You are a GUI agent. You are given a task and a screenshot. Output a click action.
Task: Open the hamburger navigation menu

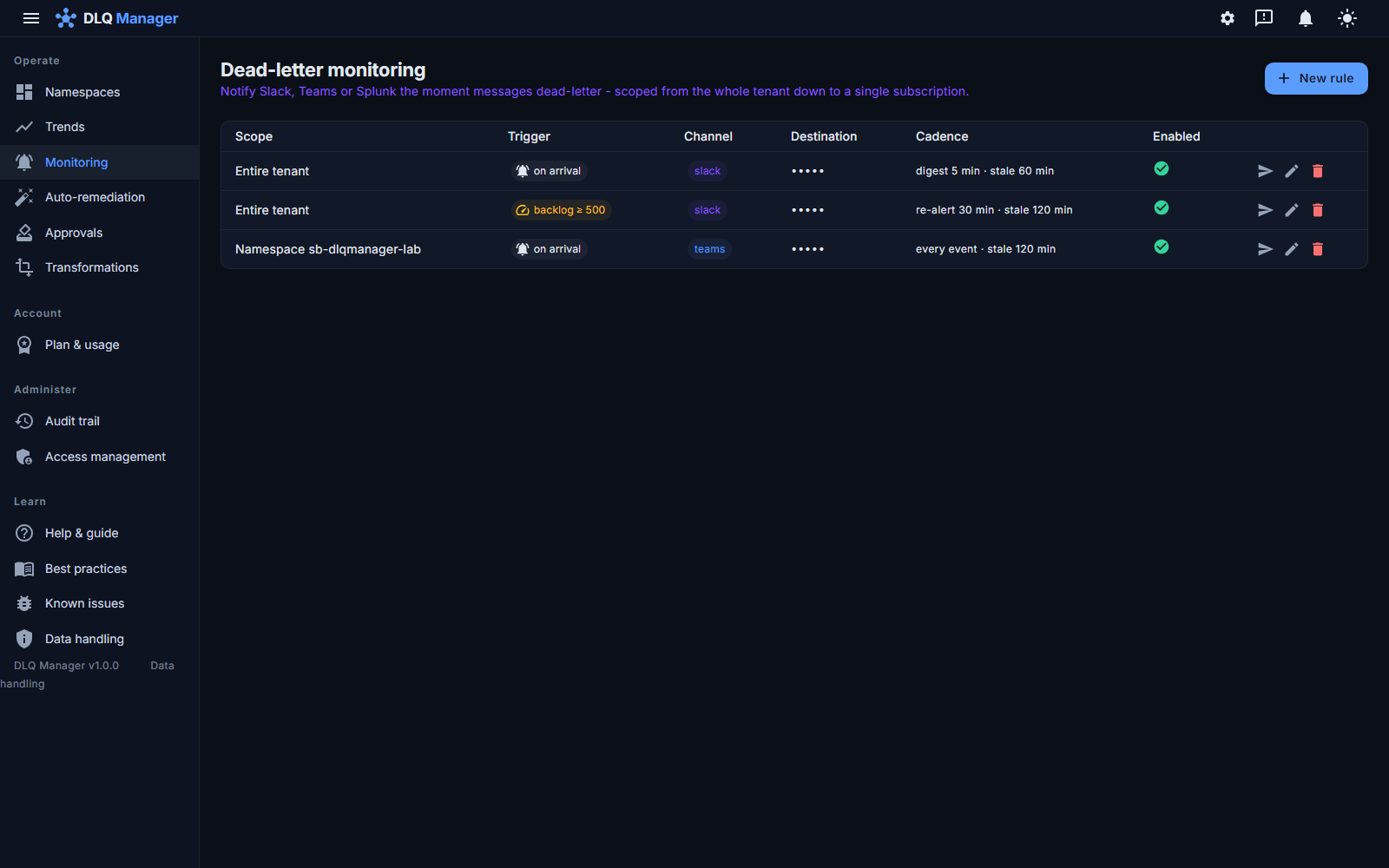pyautogui.click(x=31, y=18)
